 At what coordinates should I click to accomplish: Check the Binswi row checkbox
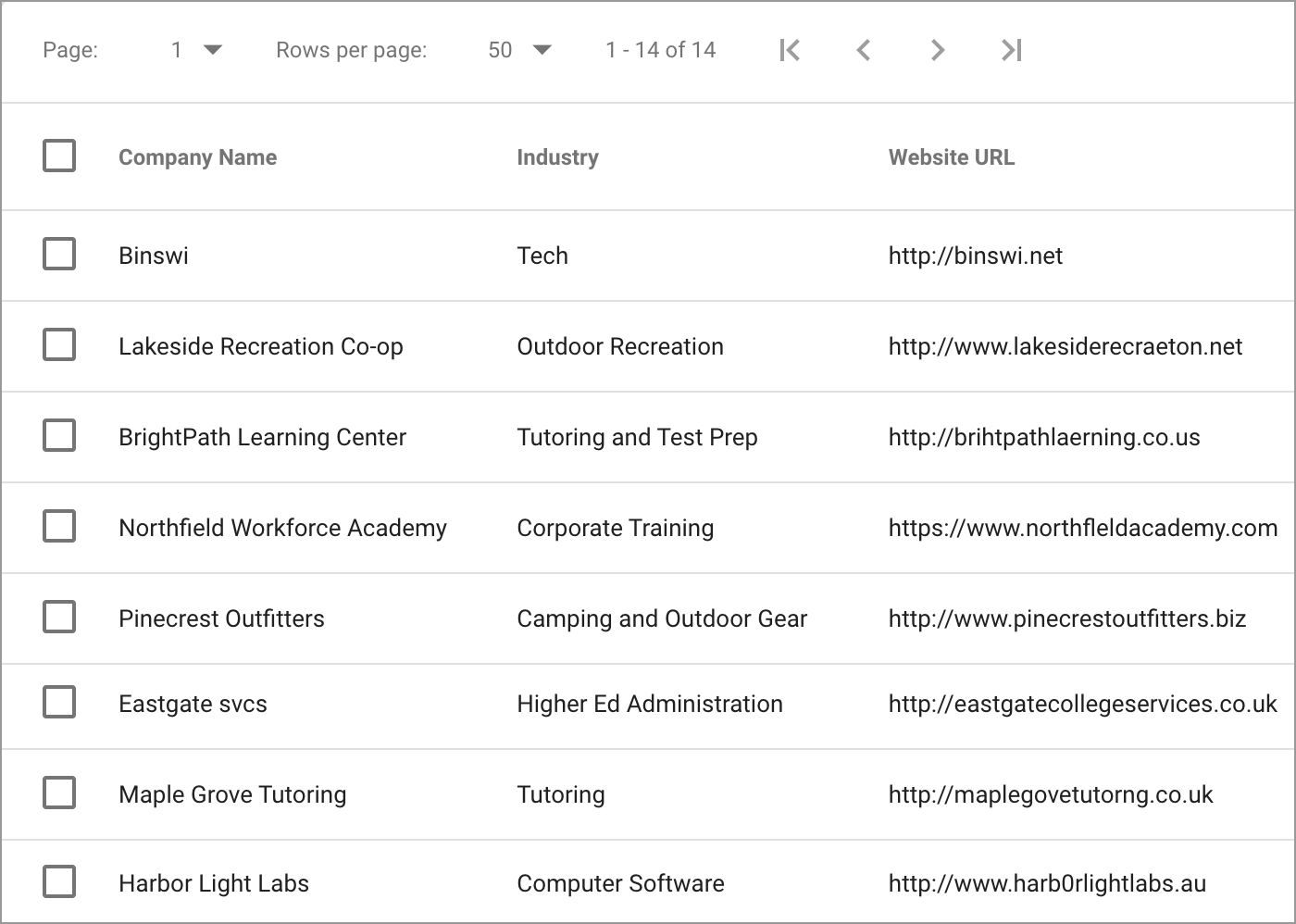coord(59,254)
